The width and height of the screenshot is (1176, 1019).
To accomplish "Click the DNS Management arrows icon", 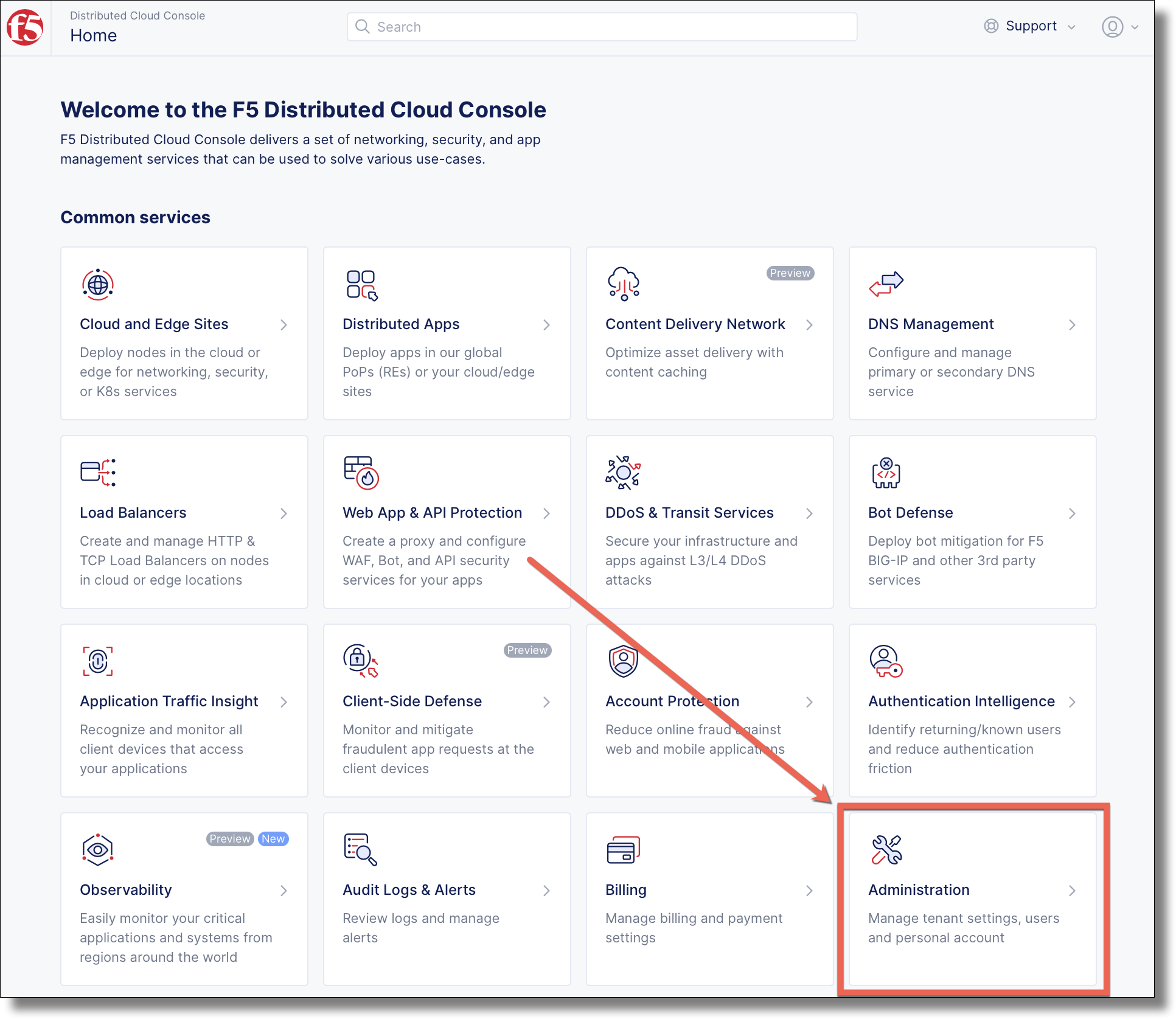I will [x=886, y=283].
